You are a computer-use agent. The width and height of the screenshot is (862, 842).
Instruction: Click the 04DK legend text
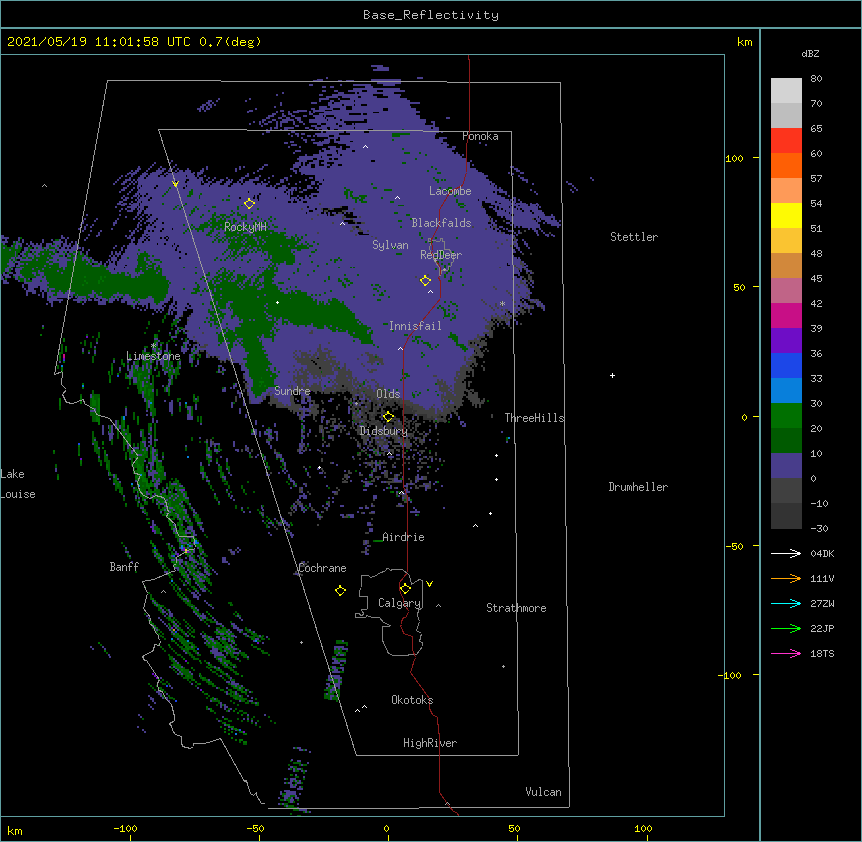click(x=822, y=553)
